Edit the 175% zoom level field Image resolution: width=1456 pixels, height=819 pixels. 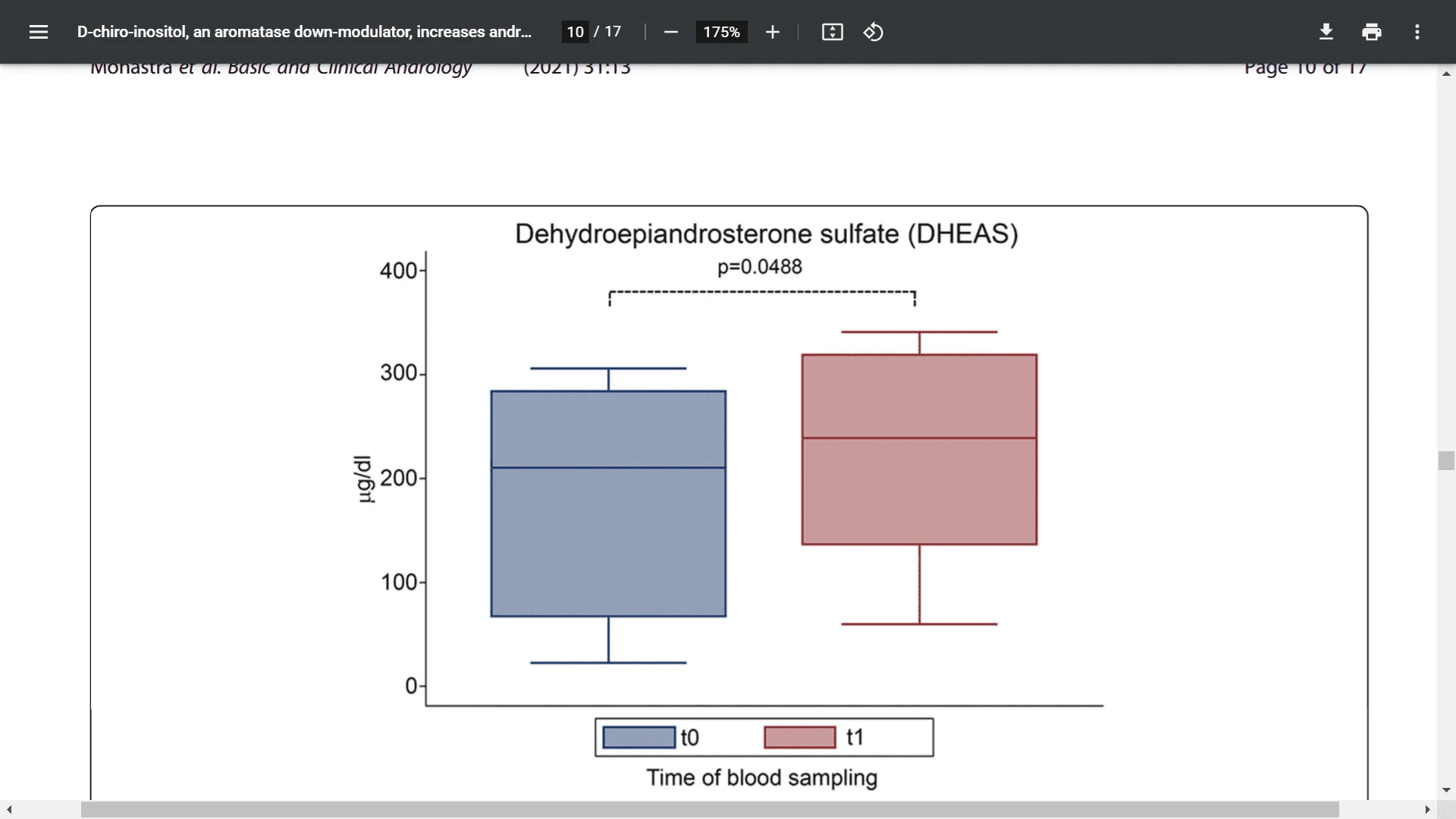click(x=721, y=32)
